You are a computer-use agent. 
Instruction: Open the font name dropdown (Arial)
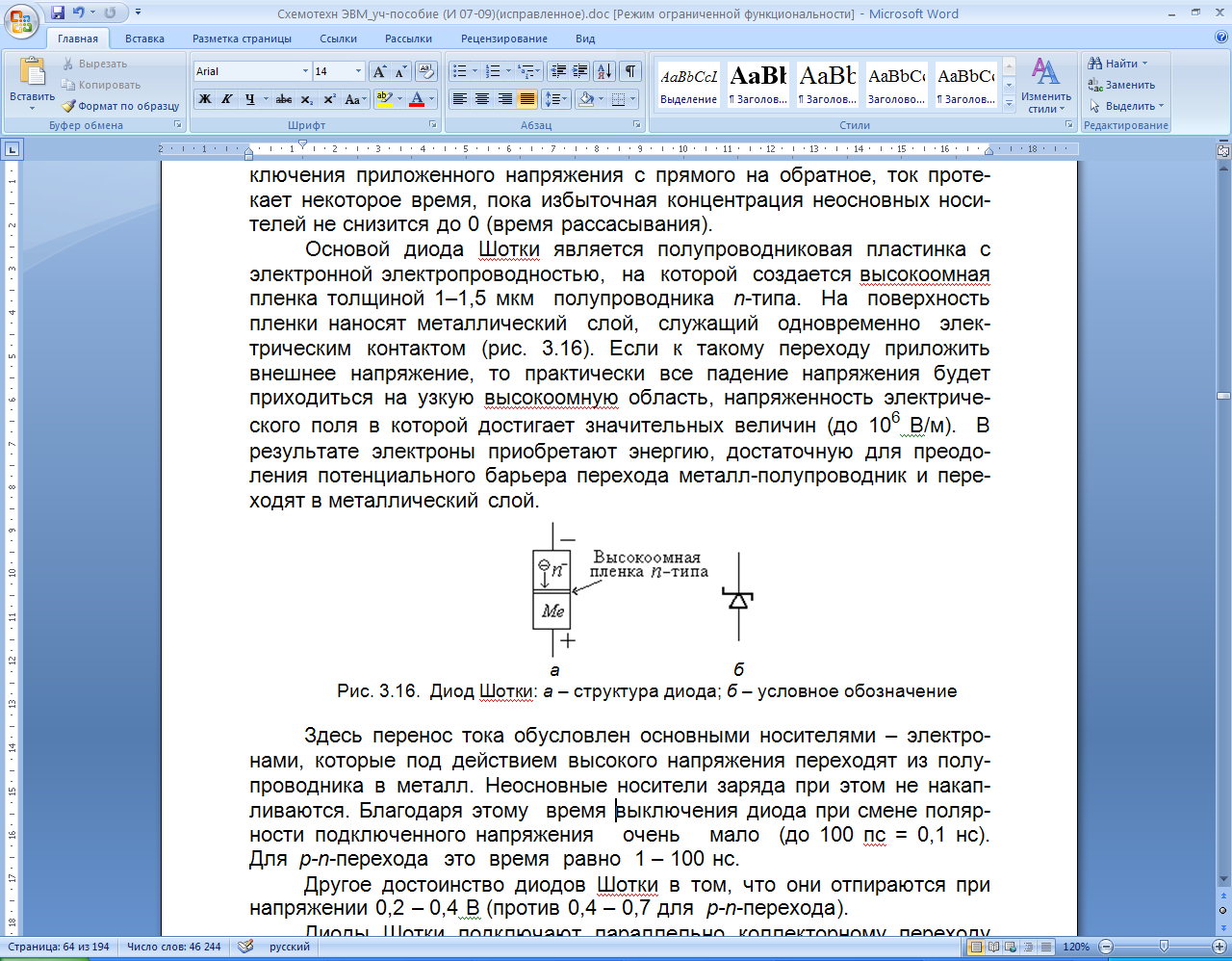point(305,71)
